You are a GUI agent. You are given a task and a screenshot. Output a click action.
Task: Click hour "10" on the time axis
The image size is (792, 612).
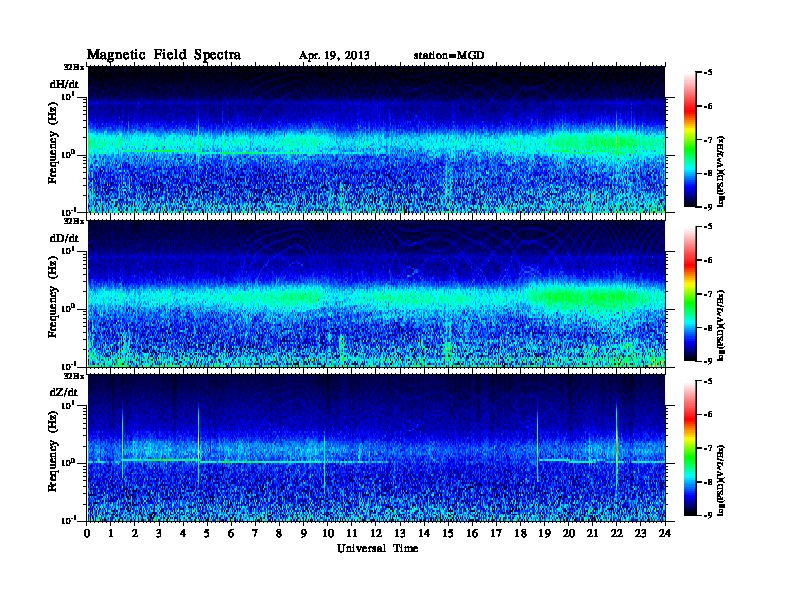(328, 534)
